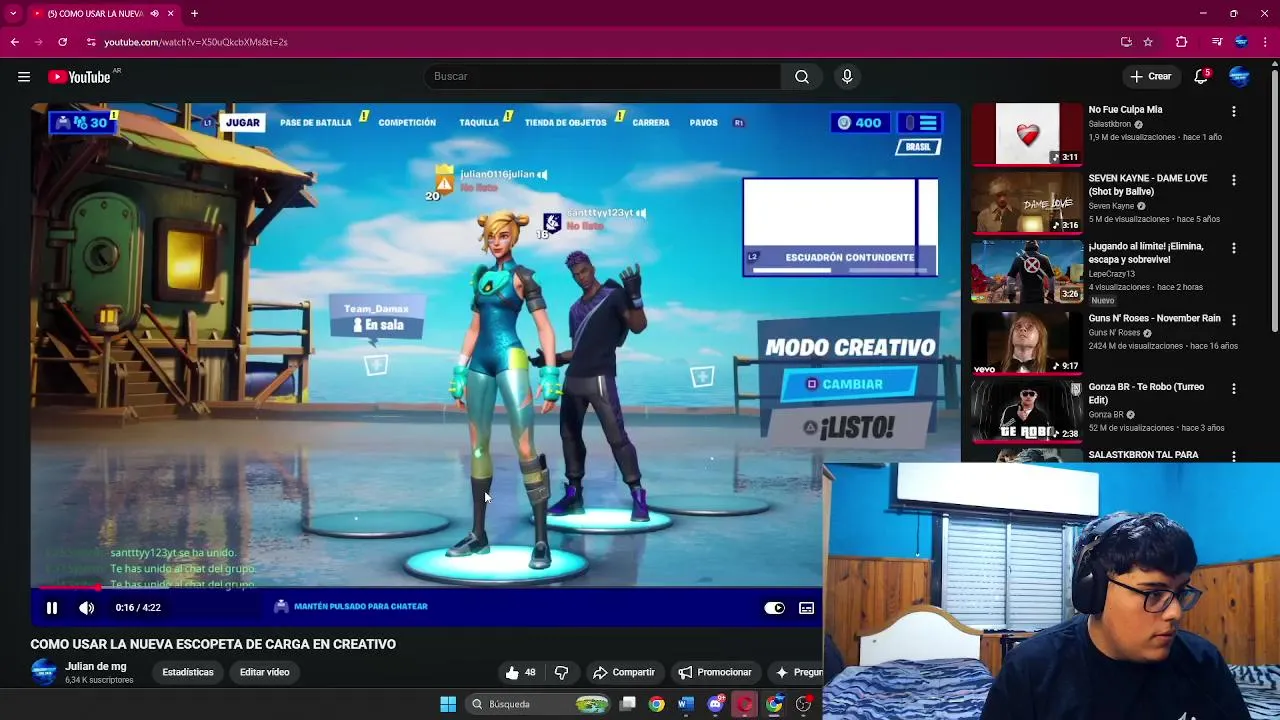Viewport: 1280px width, 720px height.
Task: Like the video with 48 likes
Action: 520,673
